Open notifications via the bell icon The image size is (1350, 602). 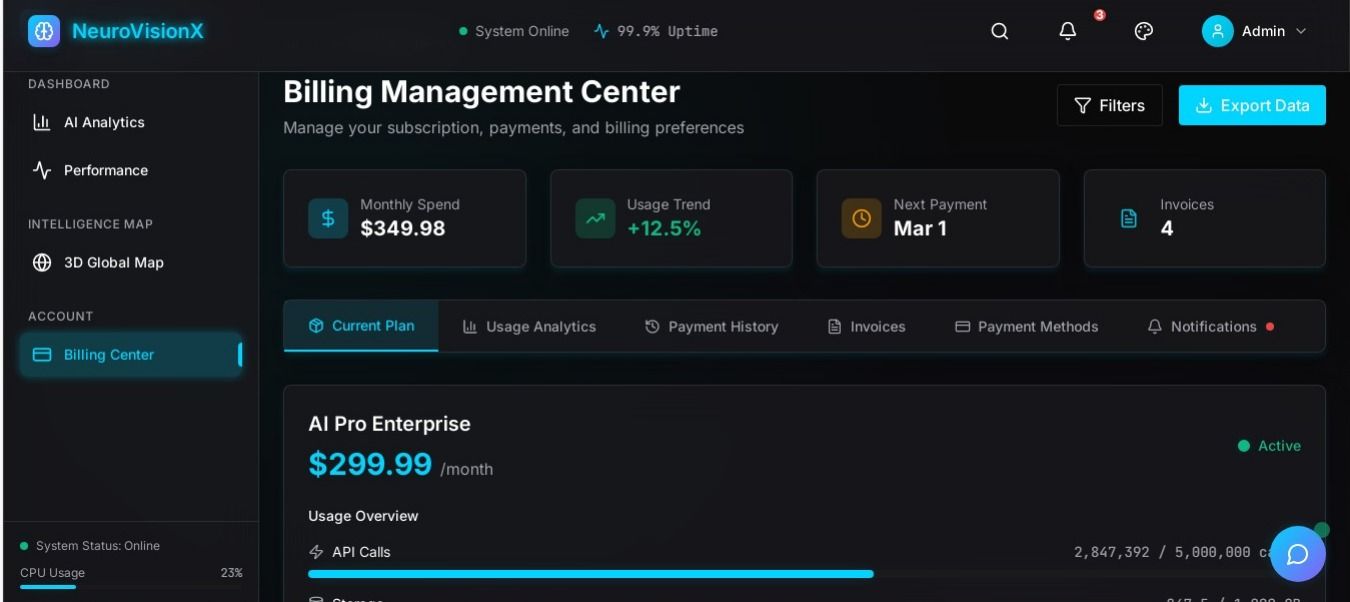tap(1068, 31)
